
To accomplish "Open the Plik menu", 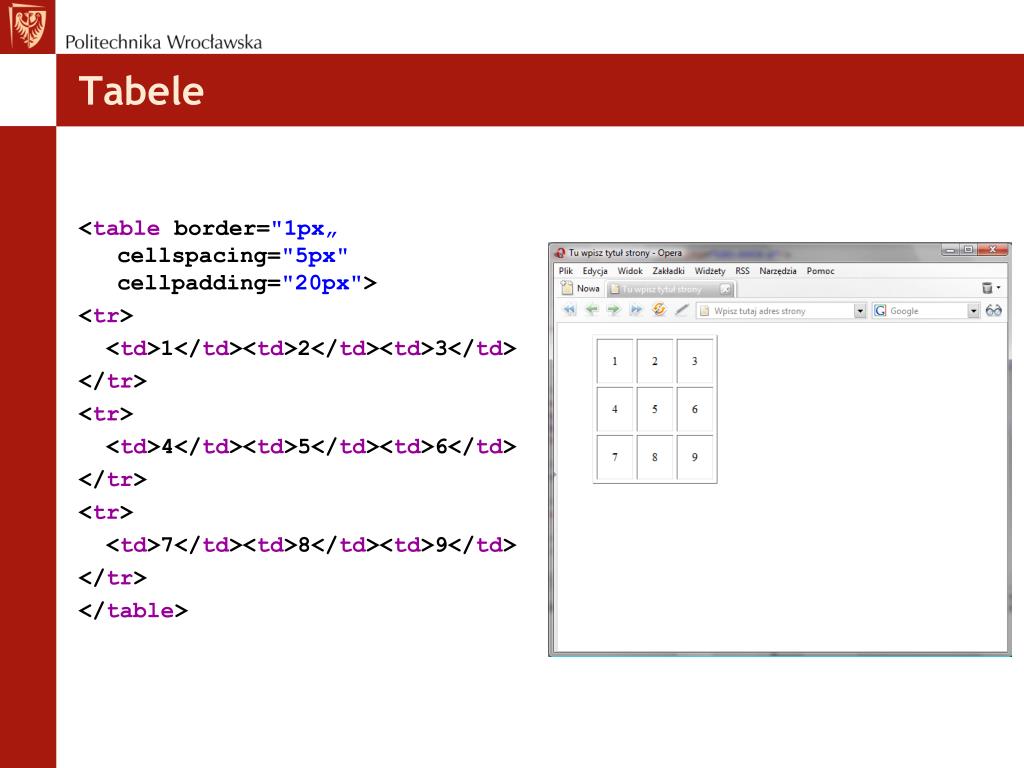I will [566, 270].
